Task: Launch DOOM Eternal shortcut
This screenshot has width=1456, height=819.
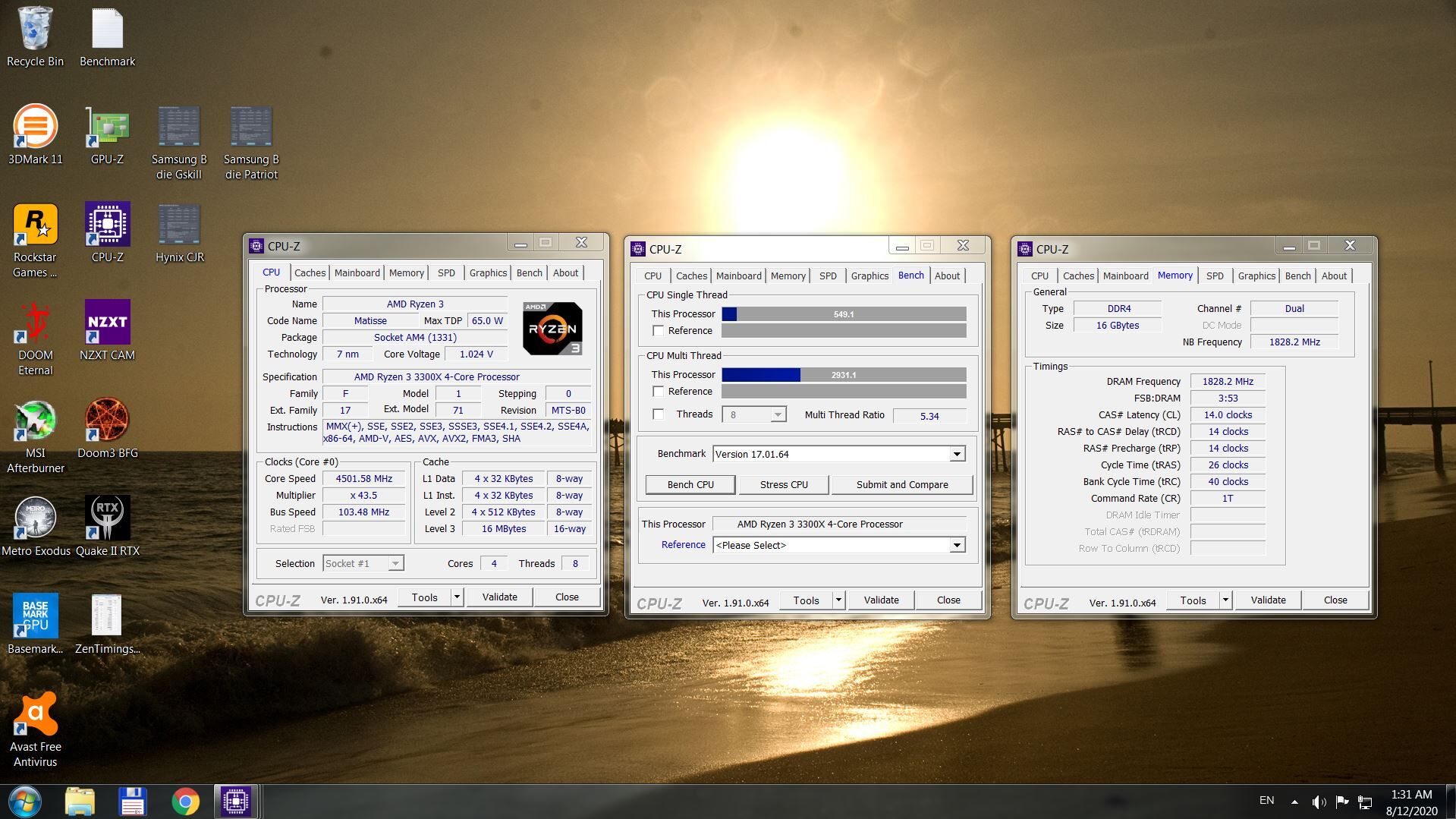Action: coord(35,338)
